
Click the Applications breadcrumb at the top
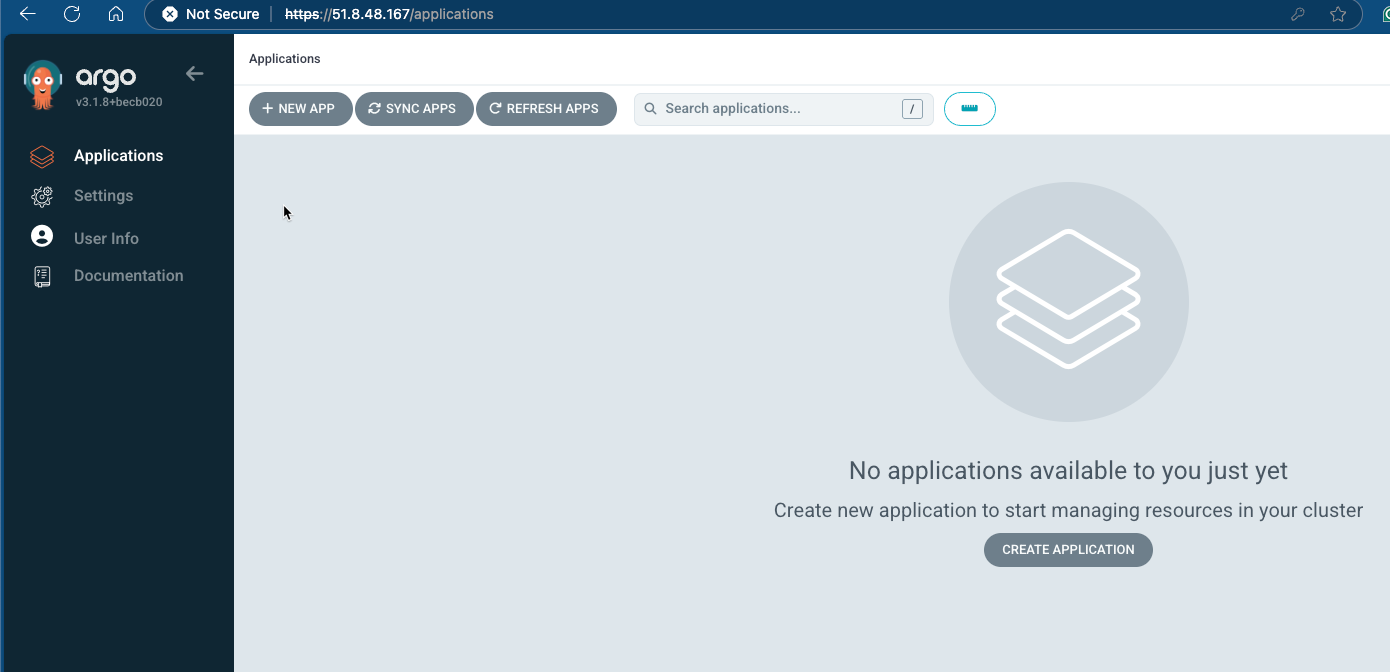coord(285,59)
